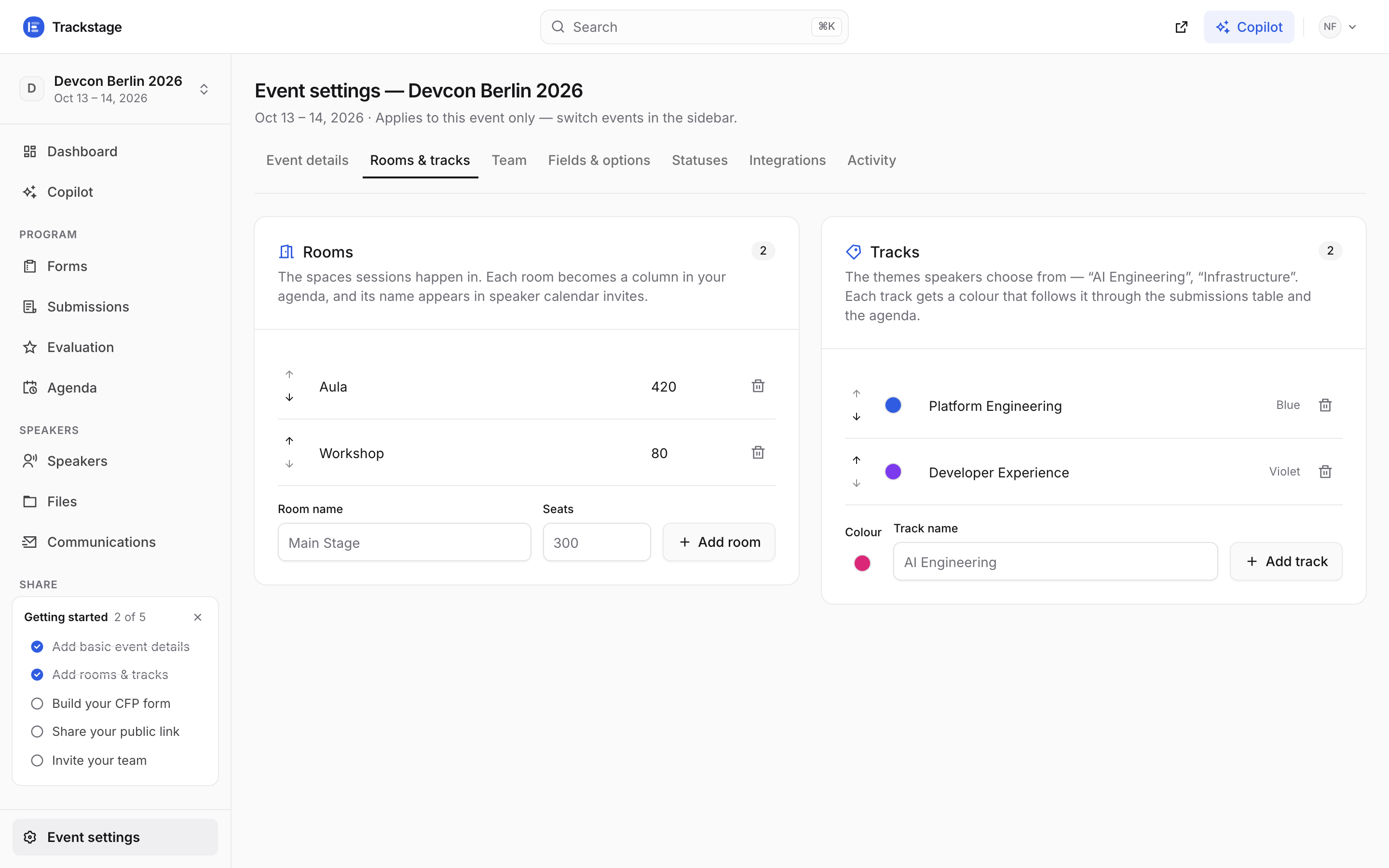Change the blue Platform Engineering colour swatch

pos(893,405)
